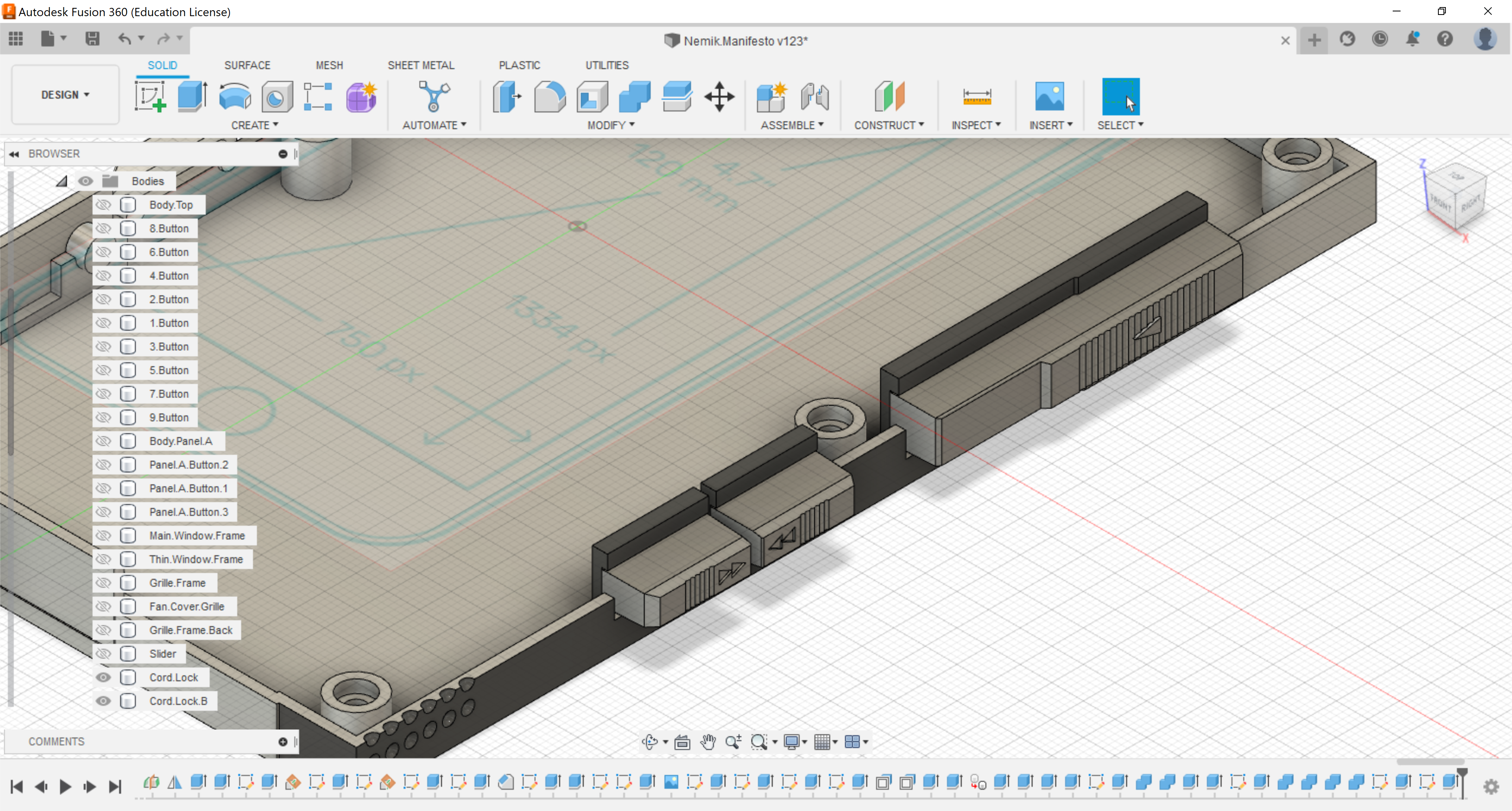Select the Press Pull tool
This screenshot has height=811, width=1512.
click(x=507, y=97)
